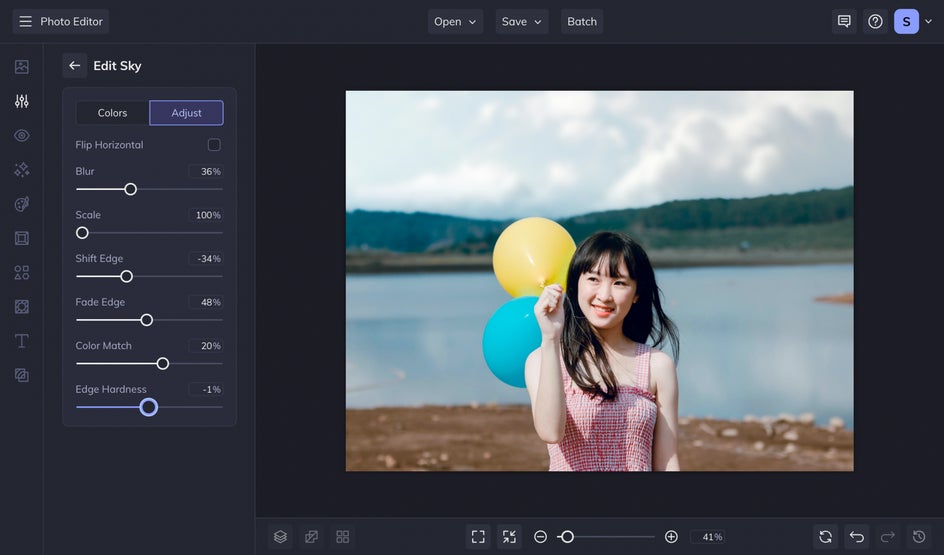Open the Frames sidebar icon
This screenshot has height=555, width=944.
click(x=22, y=238)
